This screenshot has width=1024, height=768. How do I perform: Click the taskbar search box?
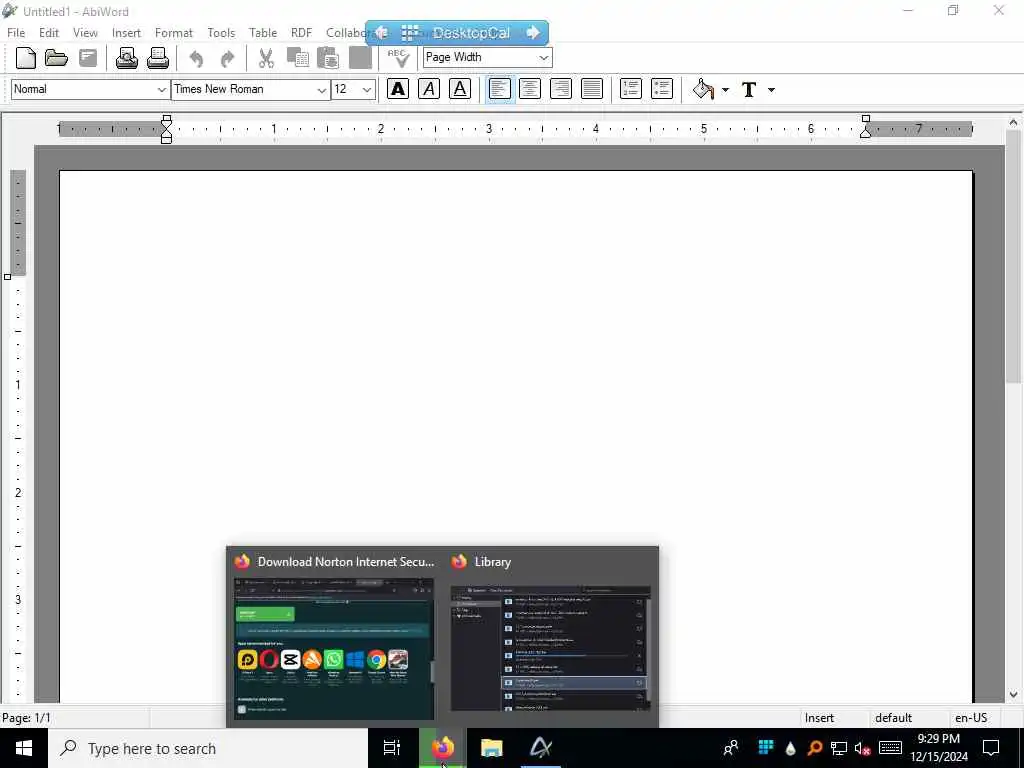tap(208, 748)
